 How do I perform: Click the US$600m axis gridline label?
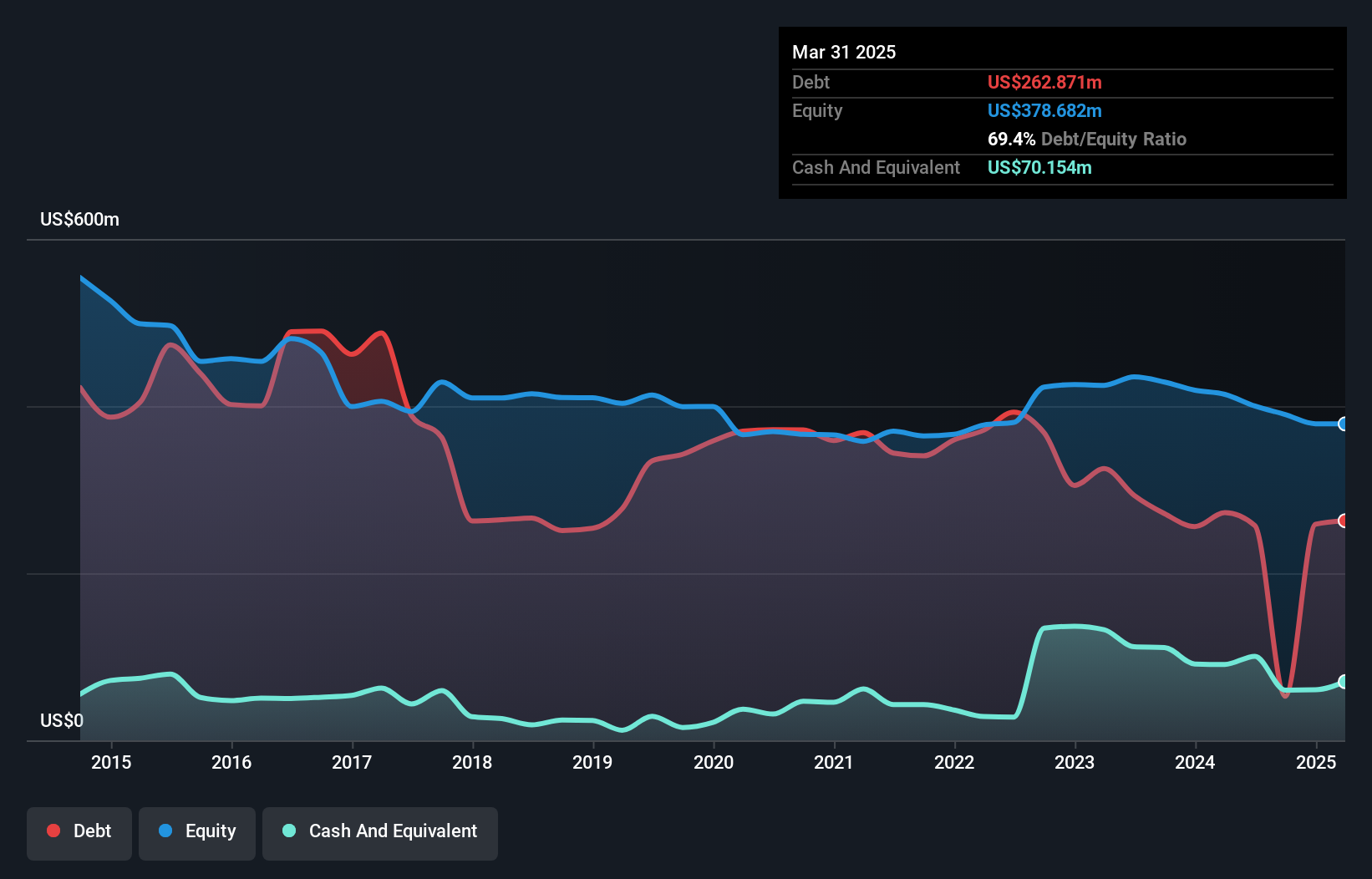(x=79, y=219)
